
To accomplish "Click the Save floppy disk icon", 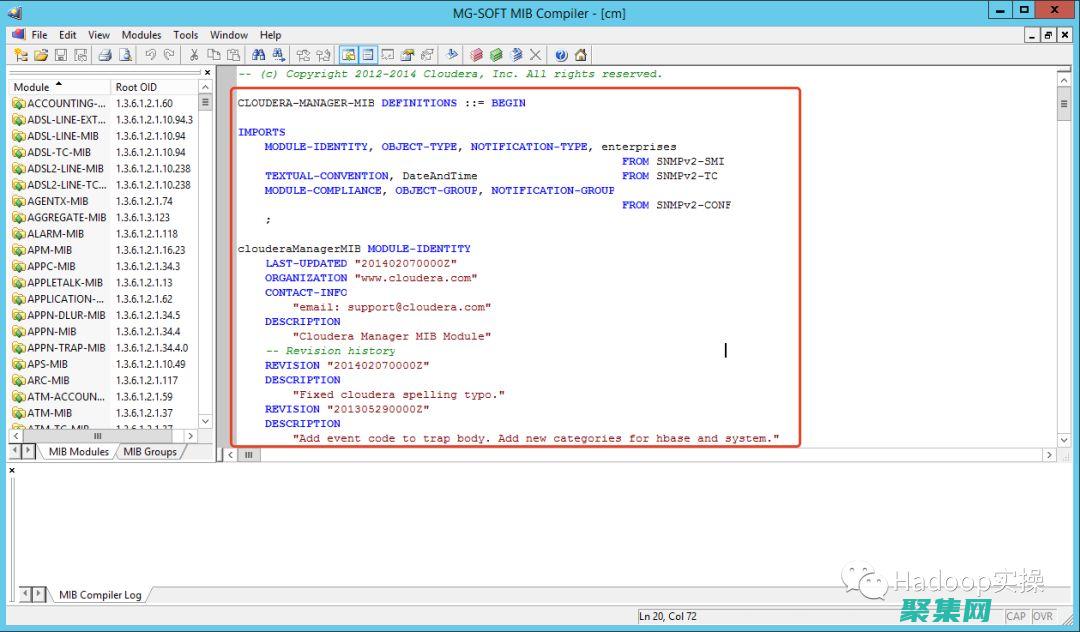I will pos(61,55).
